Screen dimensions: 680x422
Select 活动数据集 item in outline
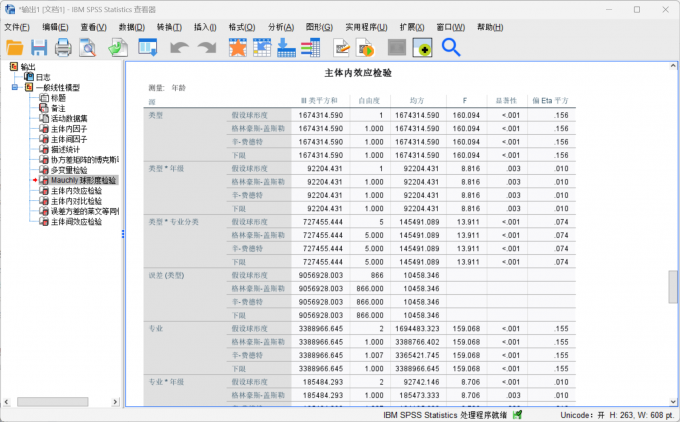(69, 118)
